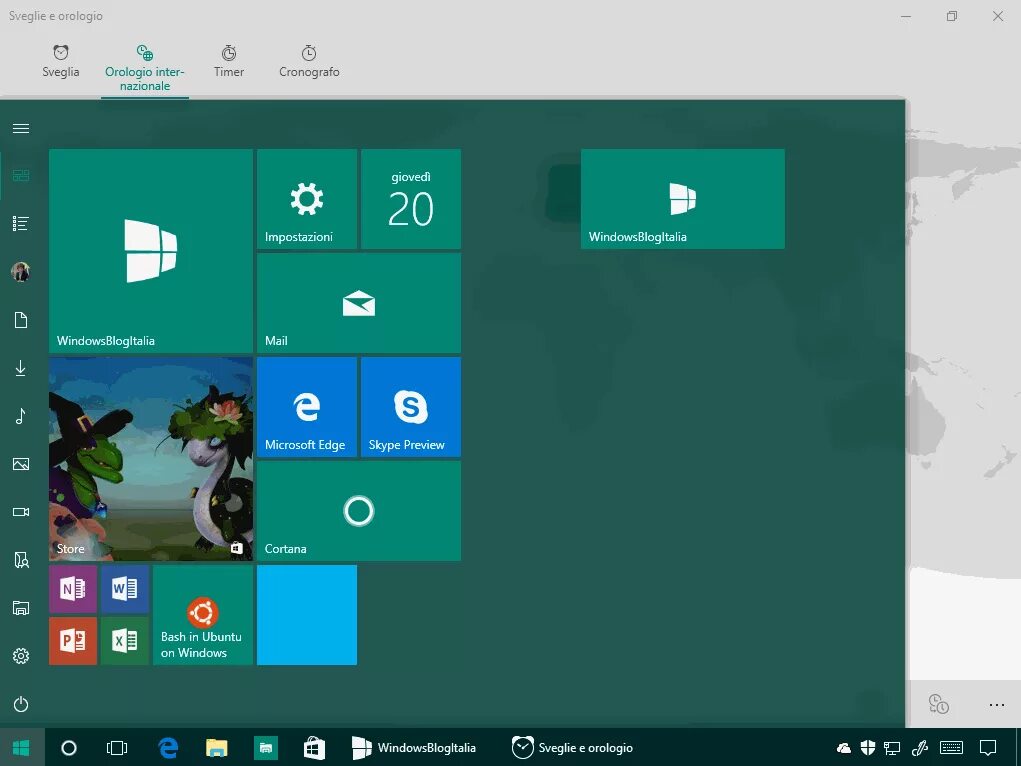Open network tray icon
The width and height of the screenshot is (1021, 766).
(891, 748)
